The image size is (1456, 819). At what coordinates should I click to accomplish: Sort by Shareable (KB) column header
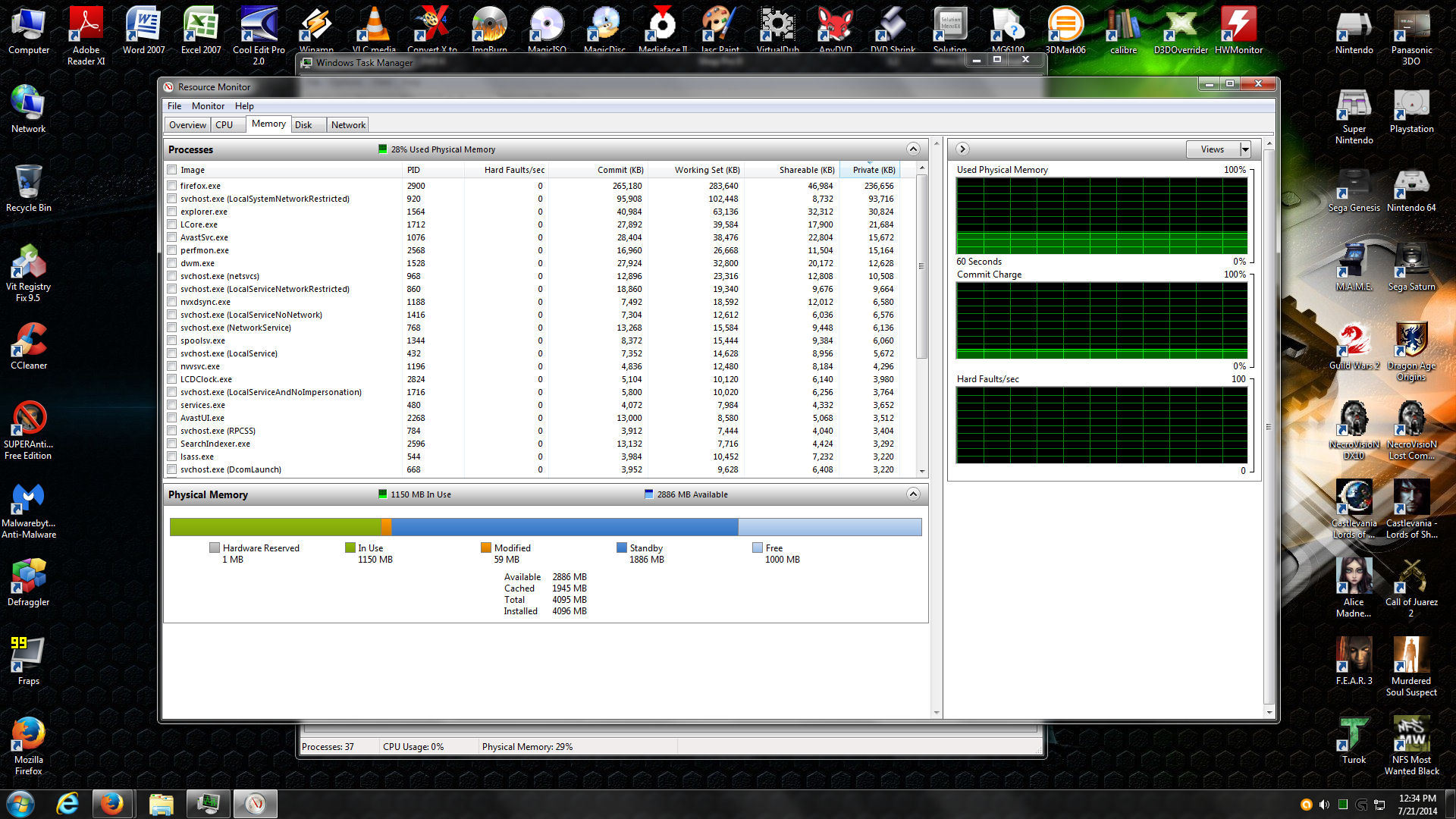point(792,170)
